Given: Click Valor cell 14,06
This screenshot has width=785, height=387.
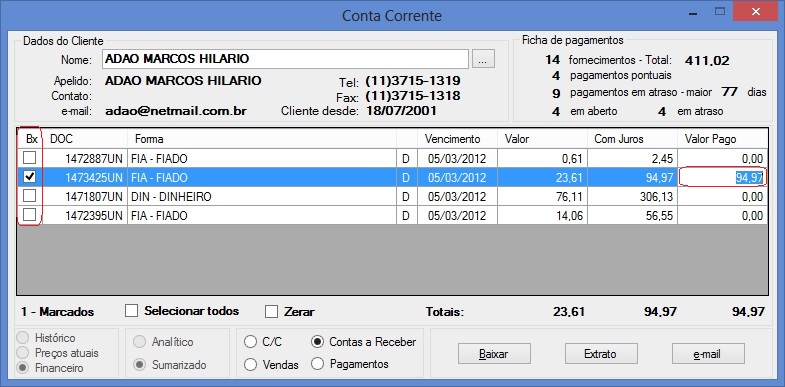Looking at the screenshot, I should (x=542, y=216).
